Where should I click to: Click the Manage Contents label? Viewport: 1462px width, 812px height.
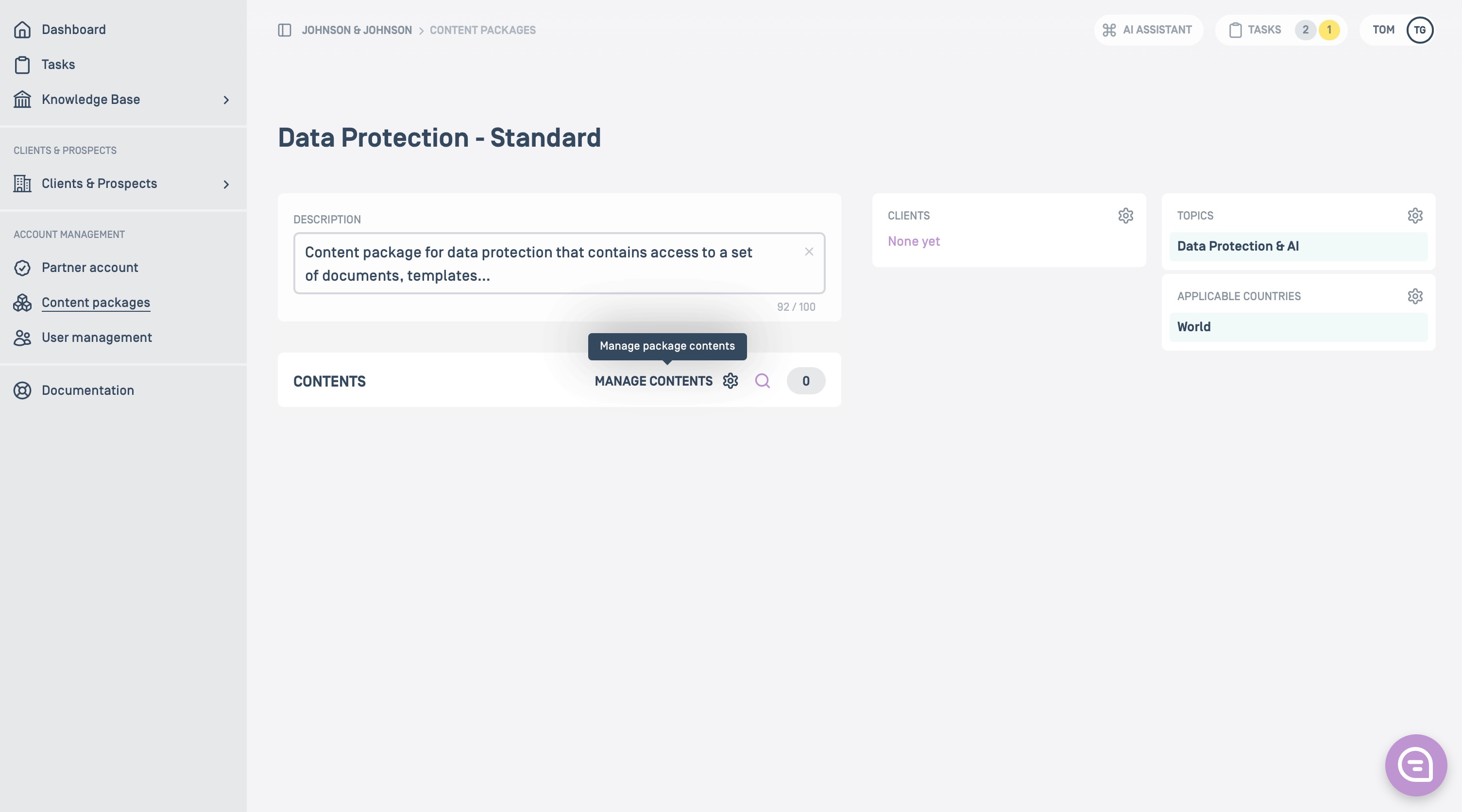pos(653,381)
